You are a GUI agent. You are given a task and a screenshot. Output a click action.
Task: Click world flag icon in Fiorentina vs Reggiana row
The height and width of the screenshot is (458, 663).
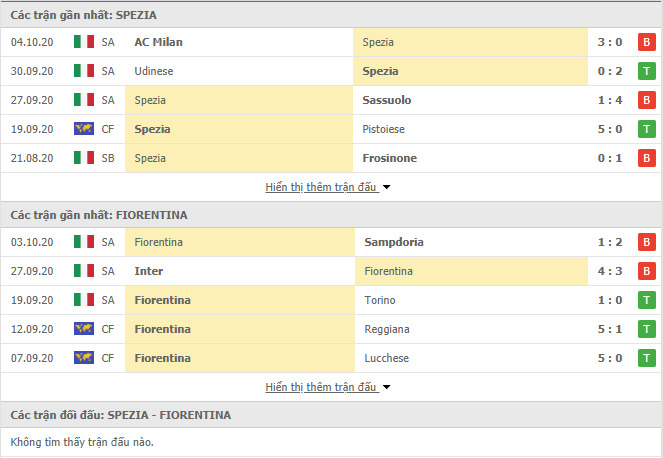coord(84,329)
